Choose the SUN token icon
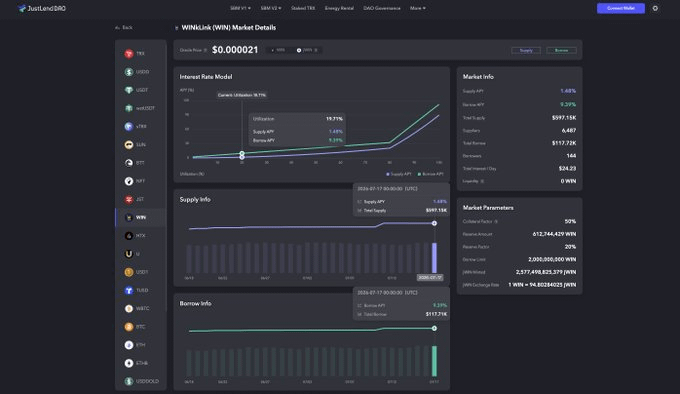This screenshot has width=680, height=394. click(x=129, y=145)
